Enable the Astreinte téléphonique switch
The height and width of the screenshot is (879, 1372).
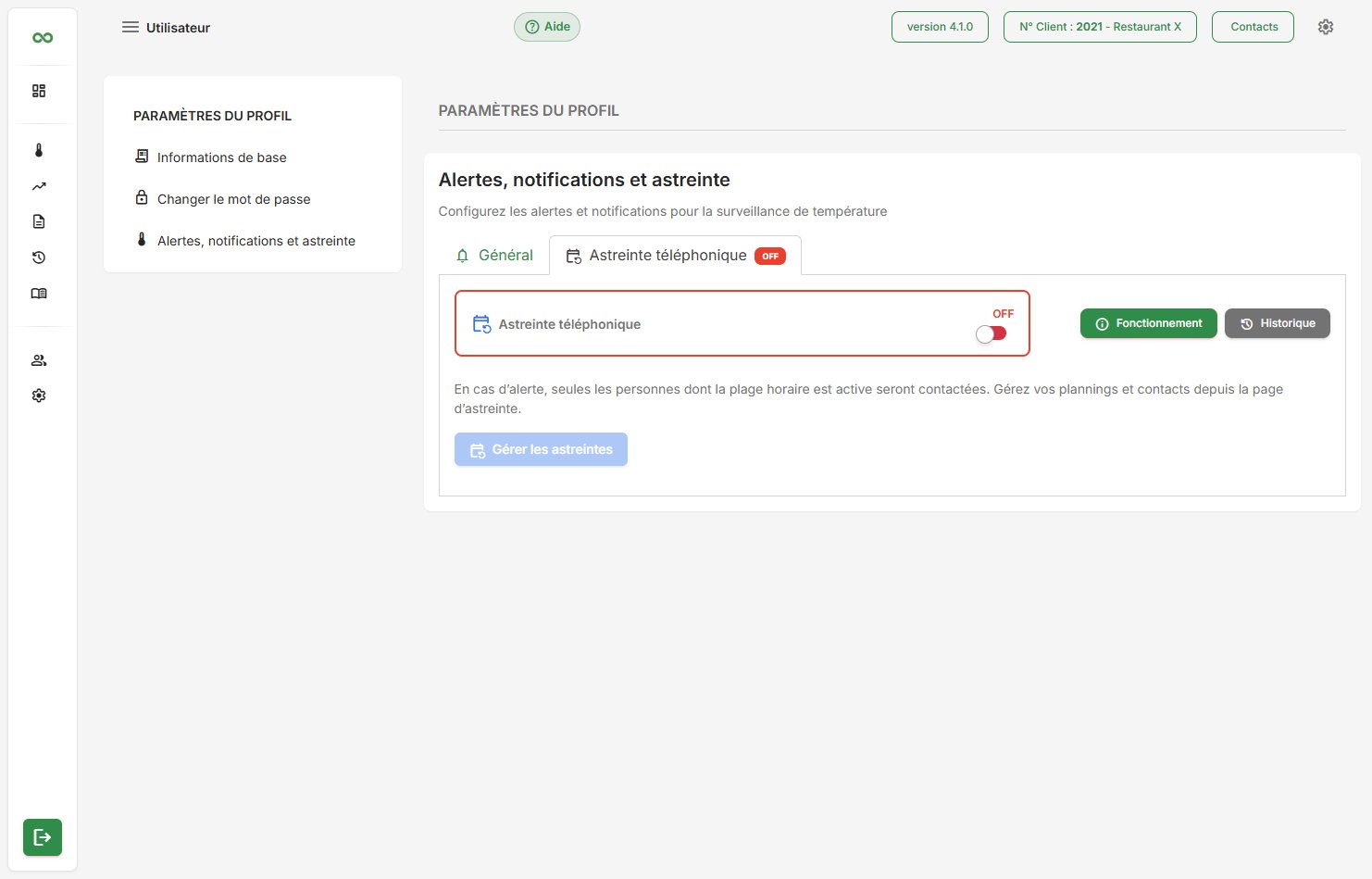tap(991, 333)
